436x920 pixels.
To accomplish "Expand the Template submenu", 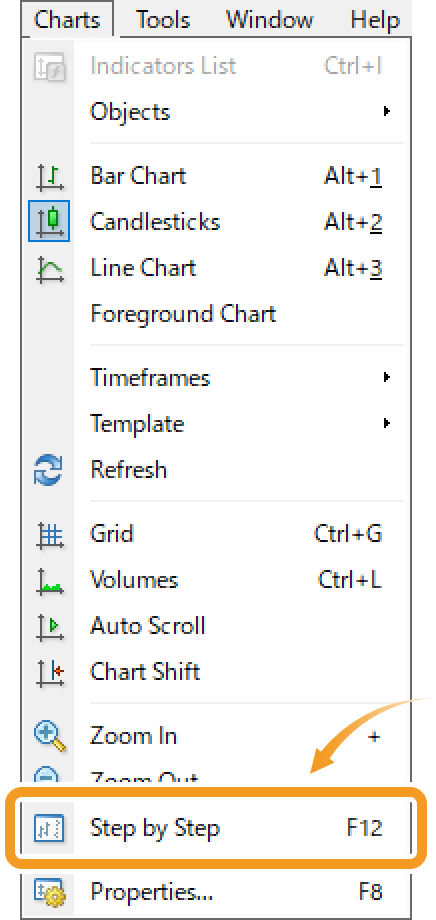I will pos(217,423).
